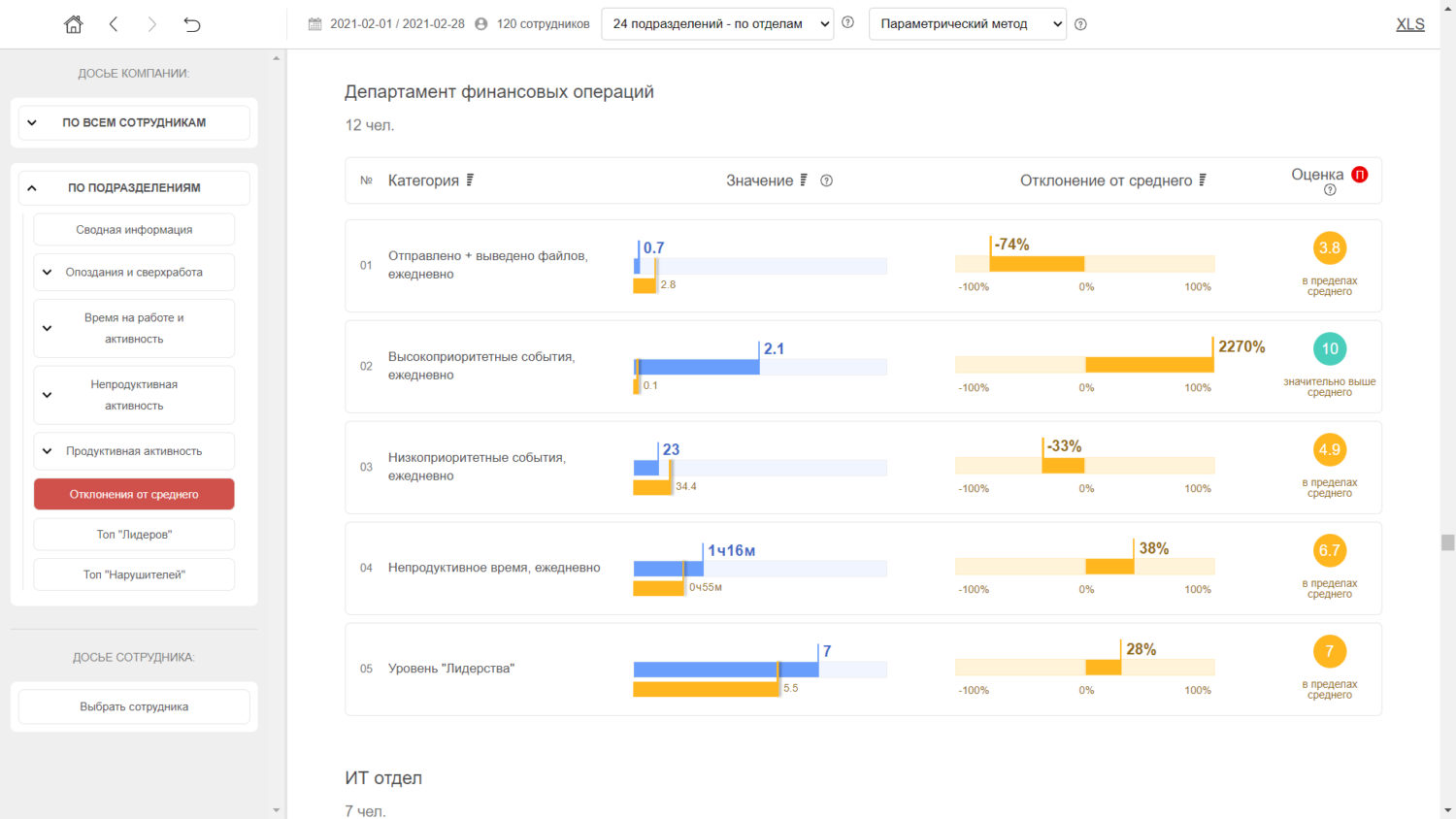Viewport: 1456px width, 819px height.
Task: Select Топ "Лидеров" menu item
Action: [x=134, y=535]
